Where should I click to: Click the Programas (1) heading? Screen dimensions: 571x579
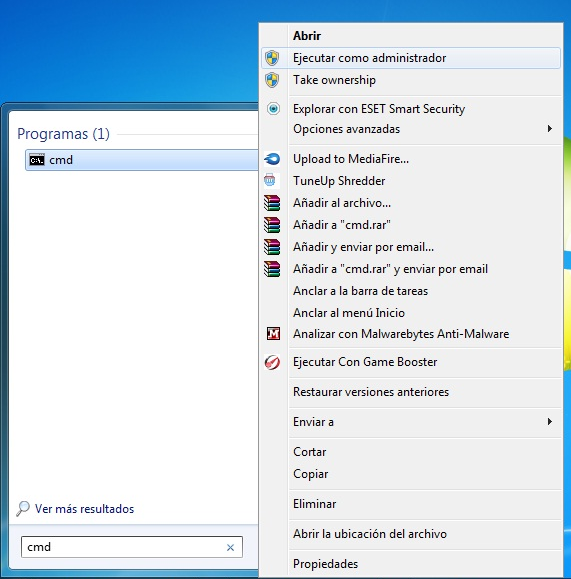pos(63,134)
